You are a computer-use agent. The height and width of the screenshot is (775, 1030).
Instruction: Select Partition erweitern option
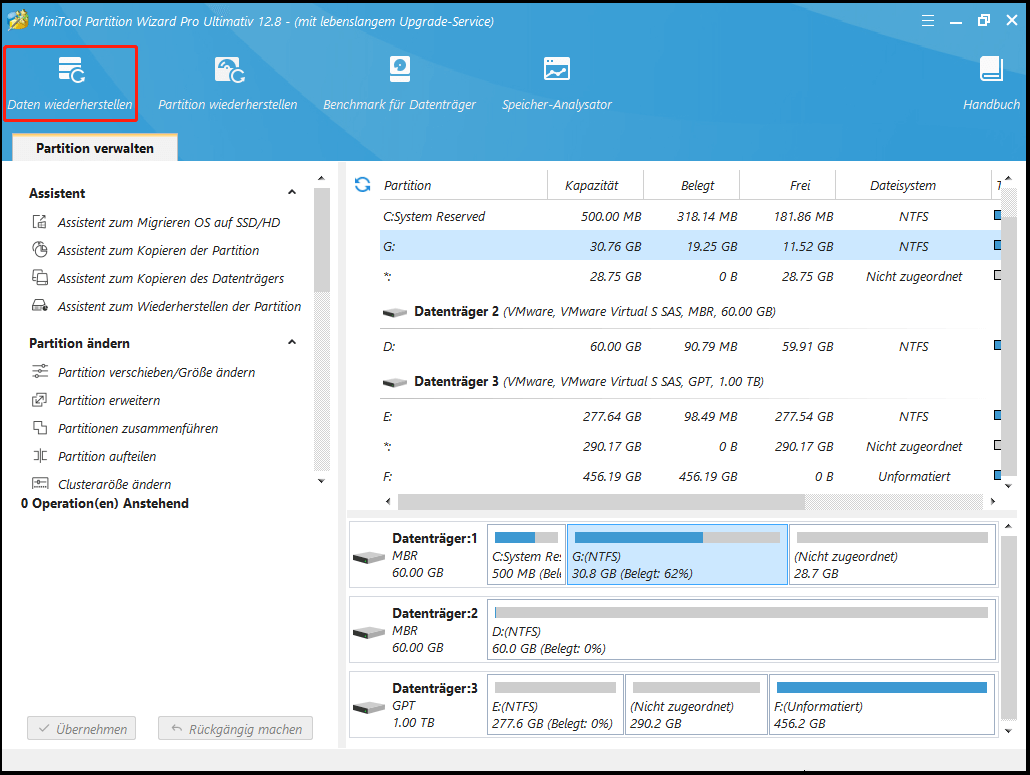pos(109,401)
